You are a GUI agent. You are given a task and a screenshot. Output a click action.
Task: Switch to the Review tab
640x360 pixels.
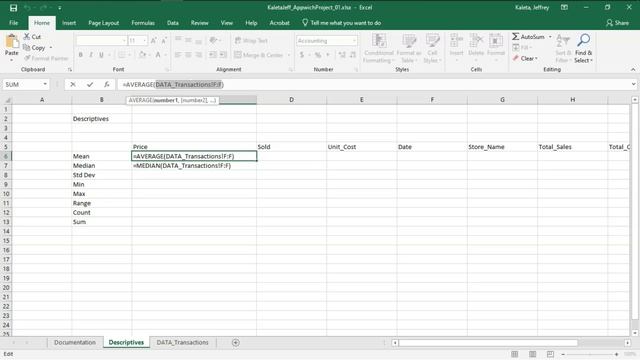click(x=200, y=23)
